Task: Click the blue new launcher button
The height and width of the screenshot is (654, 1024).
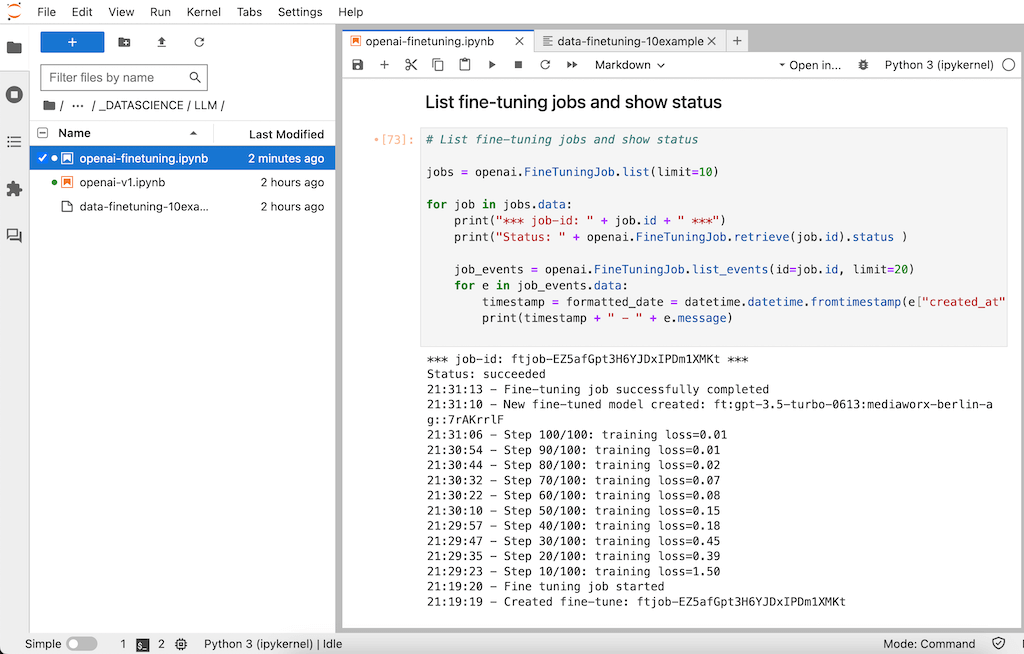Action: pyautogui.click(x=72, y=42)
